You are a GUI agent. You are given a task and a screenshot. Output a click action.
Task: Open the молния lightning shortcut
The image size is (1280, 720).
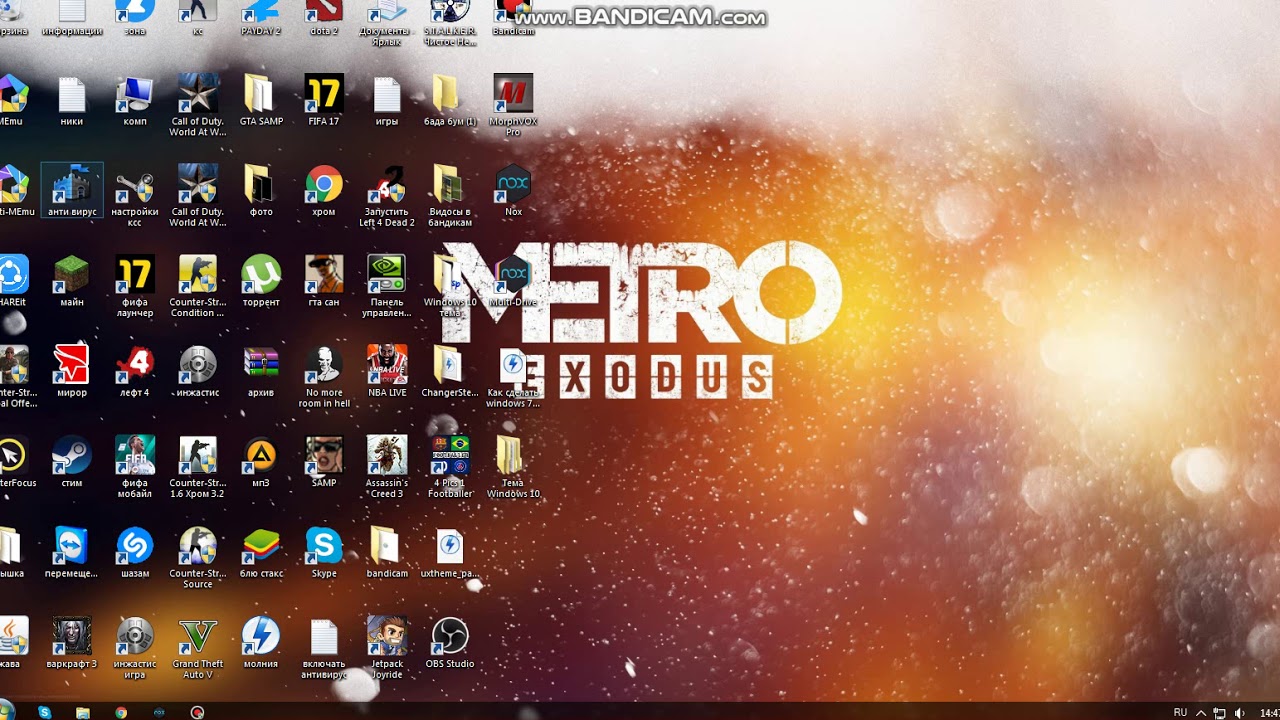tap(261, 644)
